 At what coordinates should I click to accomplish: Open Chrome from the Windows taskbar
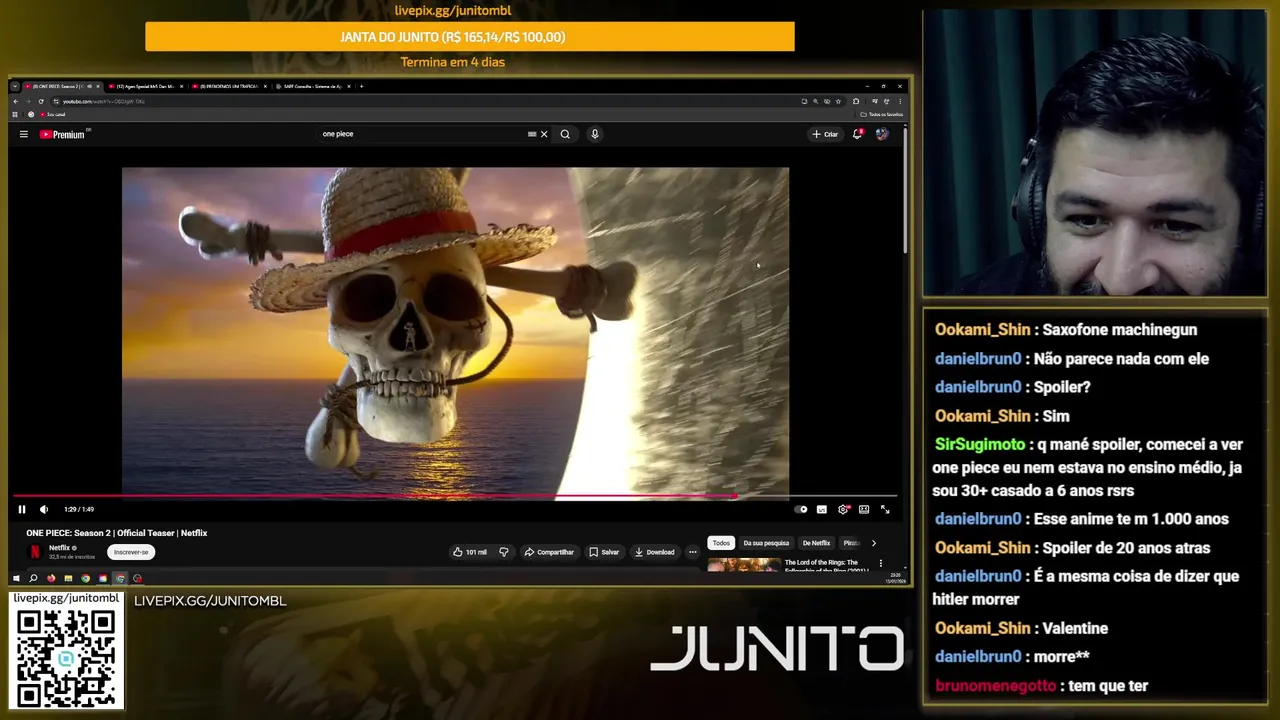pos(85,578)
